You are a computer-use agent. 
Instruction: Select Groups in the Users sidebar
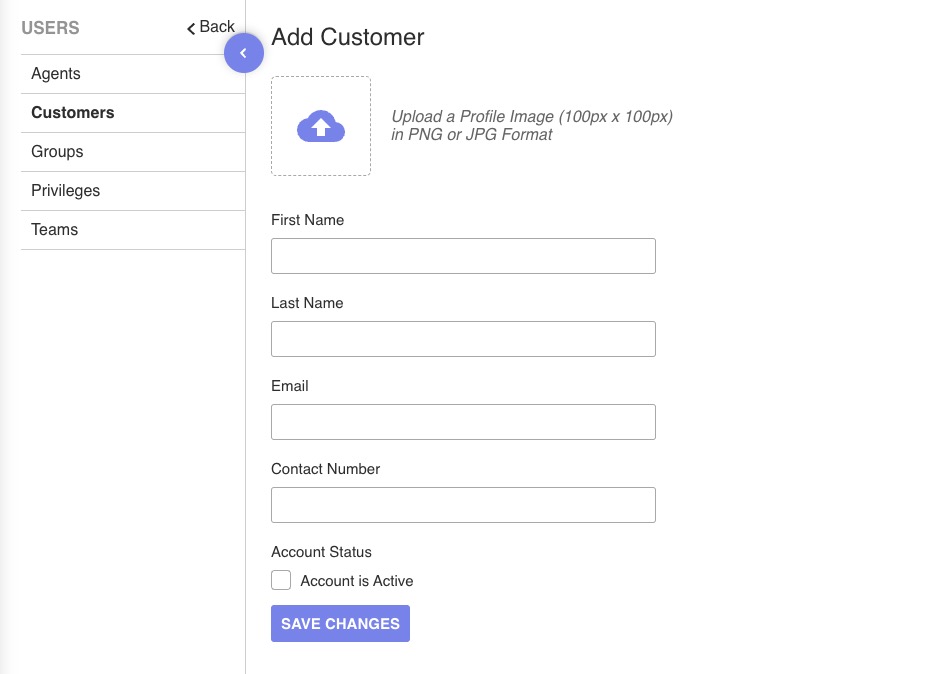(x=57, y=151)
